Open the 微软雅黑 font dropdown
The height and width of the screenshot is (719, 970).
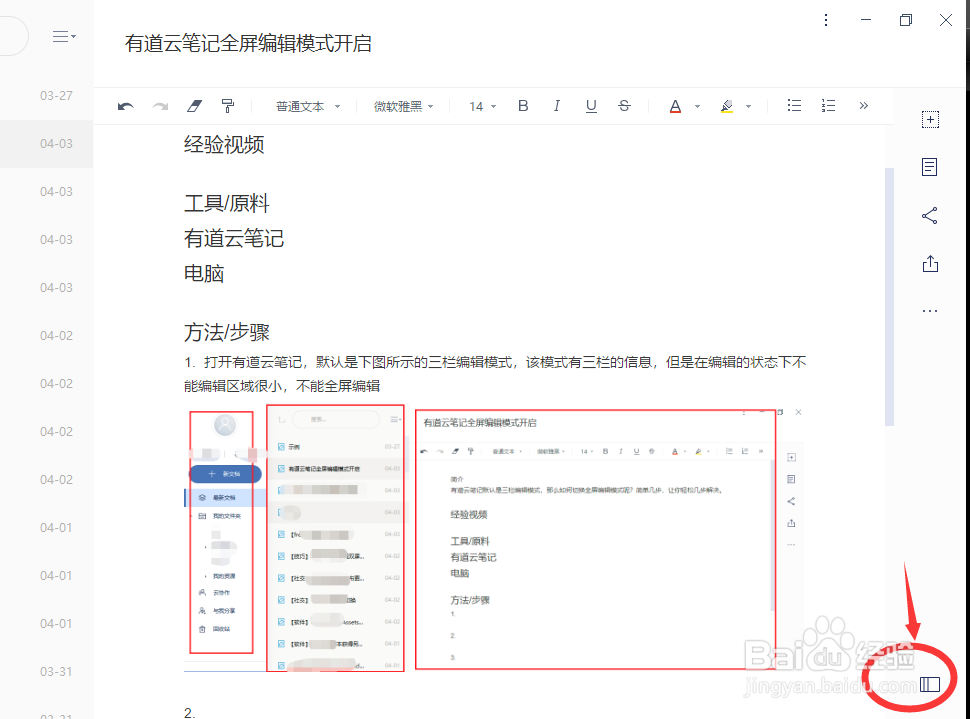click(x=402, y=105)
